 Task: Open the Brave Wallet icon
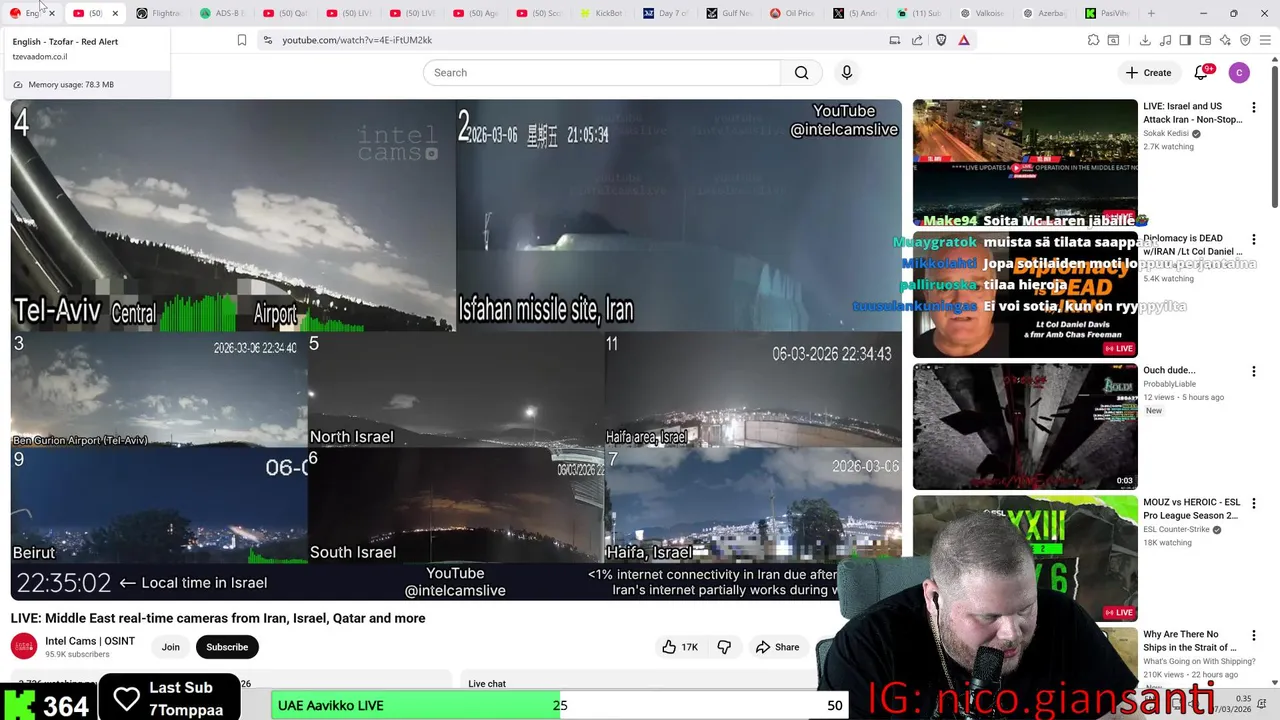(1205, 40)
